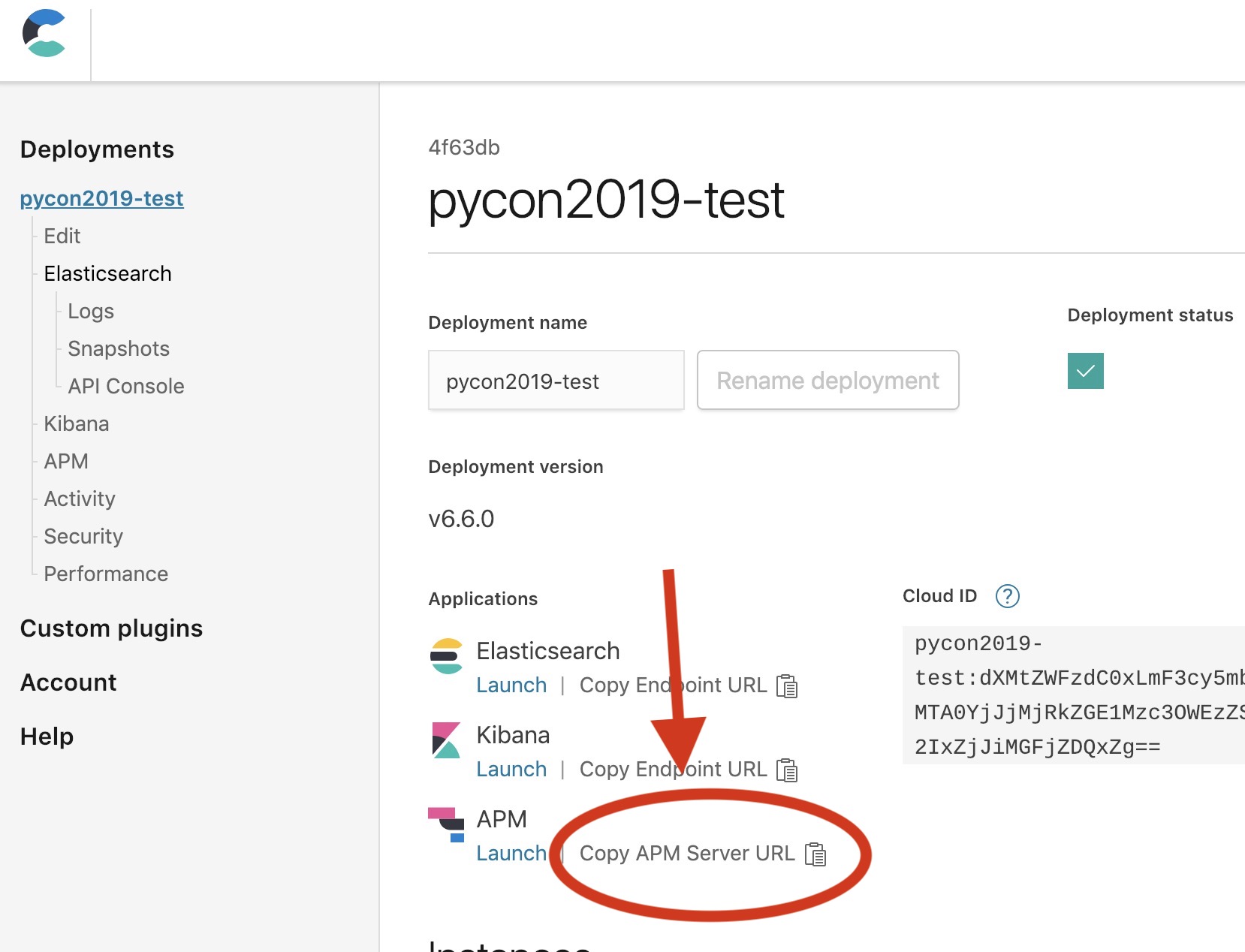The image size is (1245, 952).
Task: Open the Performance page
Action: (x=106, y=574)
